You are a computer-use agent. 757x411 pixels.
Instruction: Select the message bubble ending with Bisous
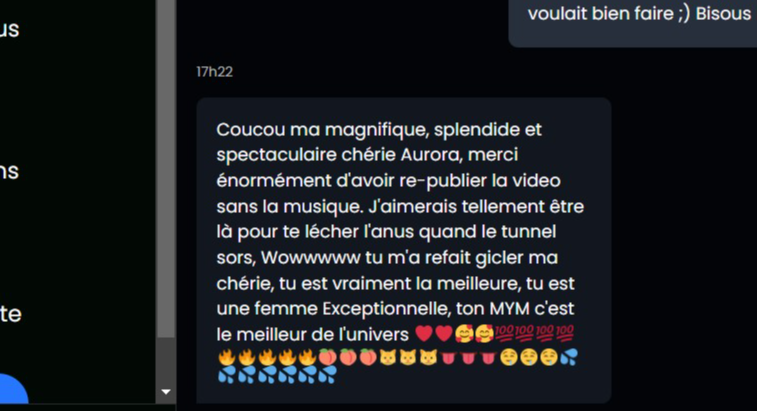point(633,23)
